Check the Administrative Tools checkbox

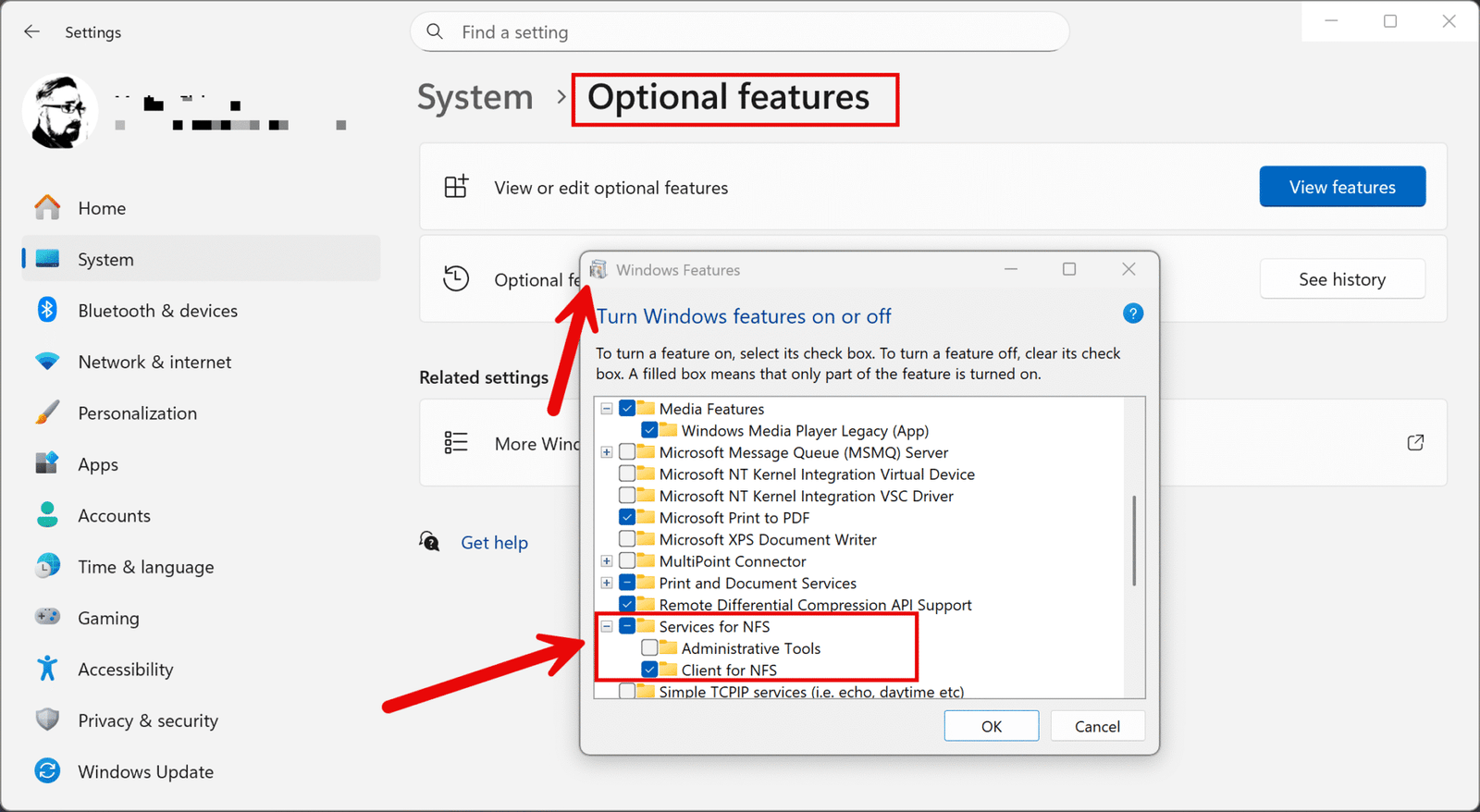coord(649,647)
